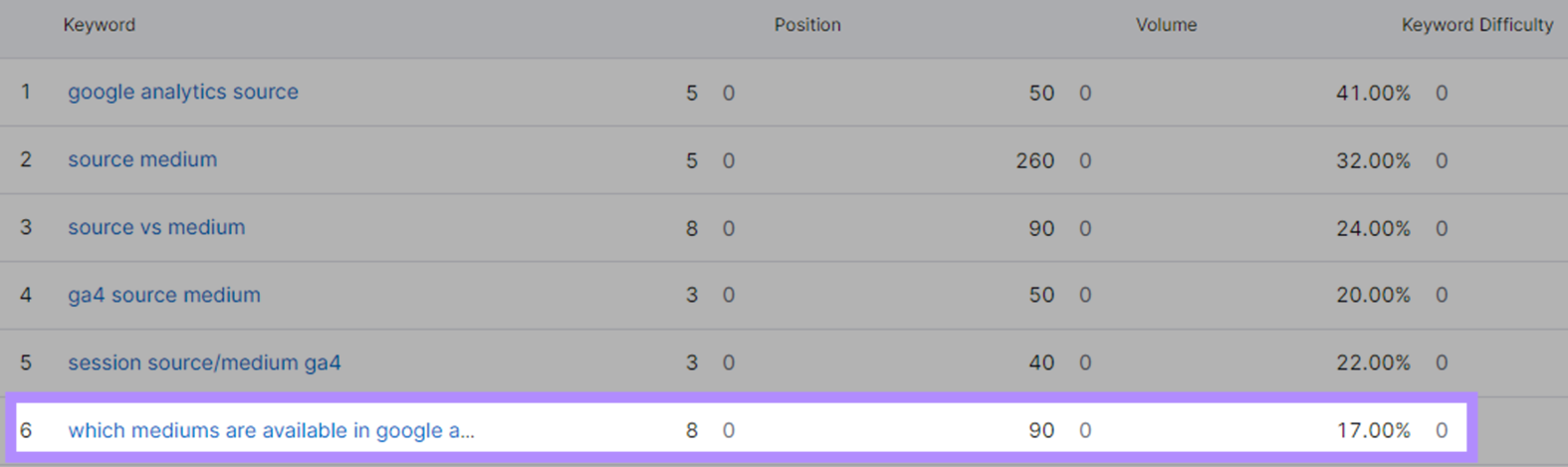Sort by the Keyword Difficulty column header
Viewport: 1568px width, 467px height.
[1477, 25]
